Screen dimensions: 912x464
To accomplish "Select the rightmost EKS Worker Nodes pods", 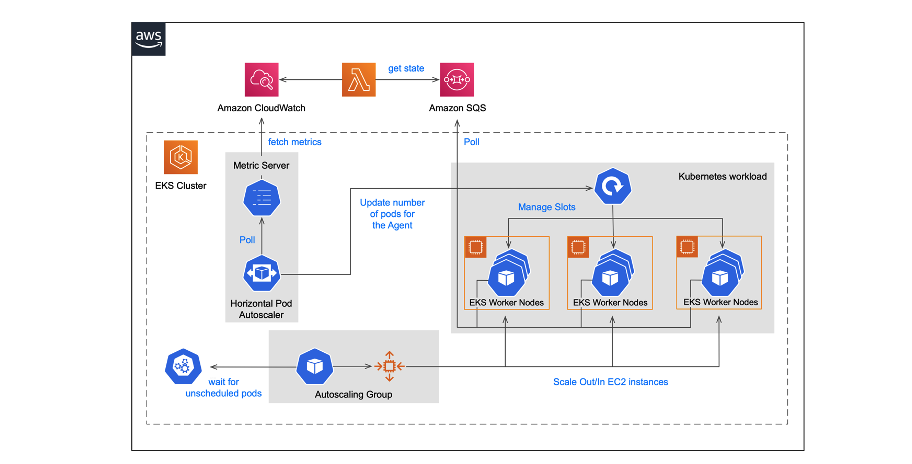I will pyautogui.click(x=720, y=274).
